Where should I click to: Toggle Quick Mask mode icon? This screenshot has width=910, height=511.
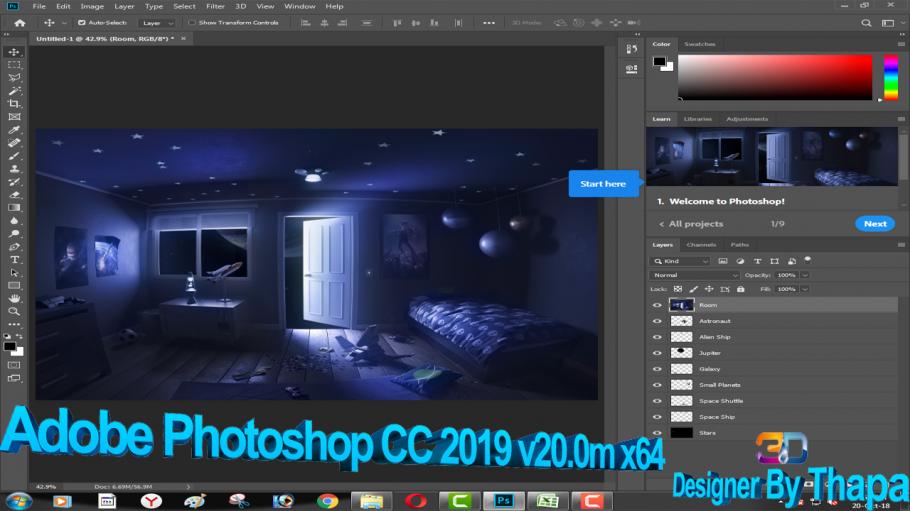pos(14,365)
